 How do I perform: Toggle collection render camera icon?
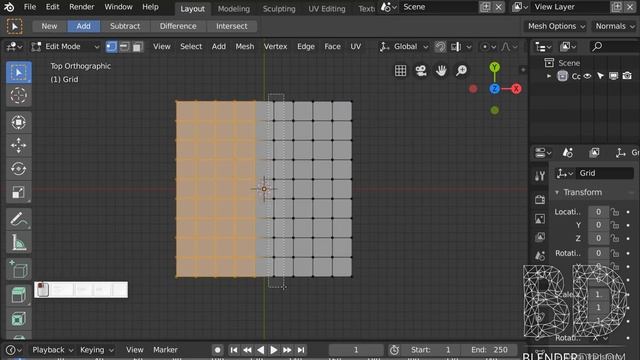[627, 76]
